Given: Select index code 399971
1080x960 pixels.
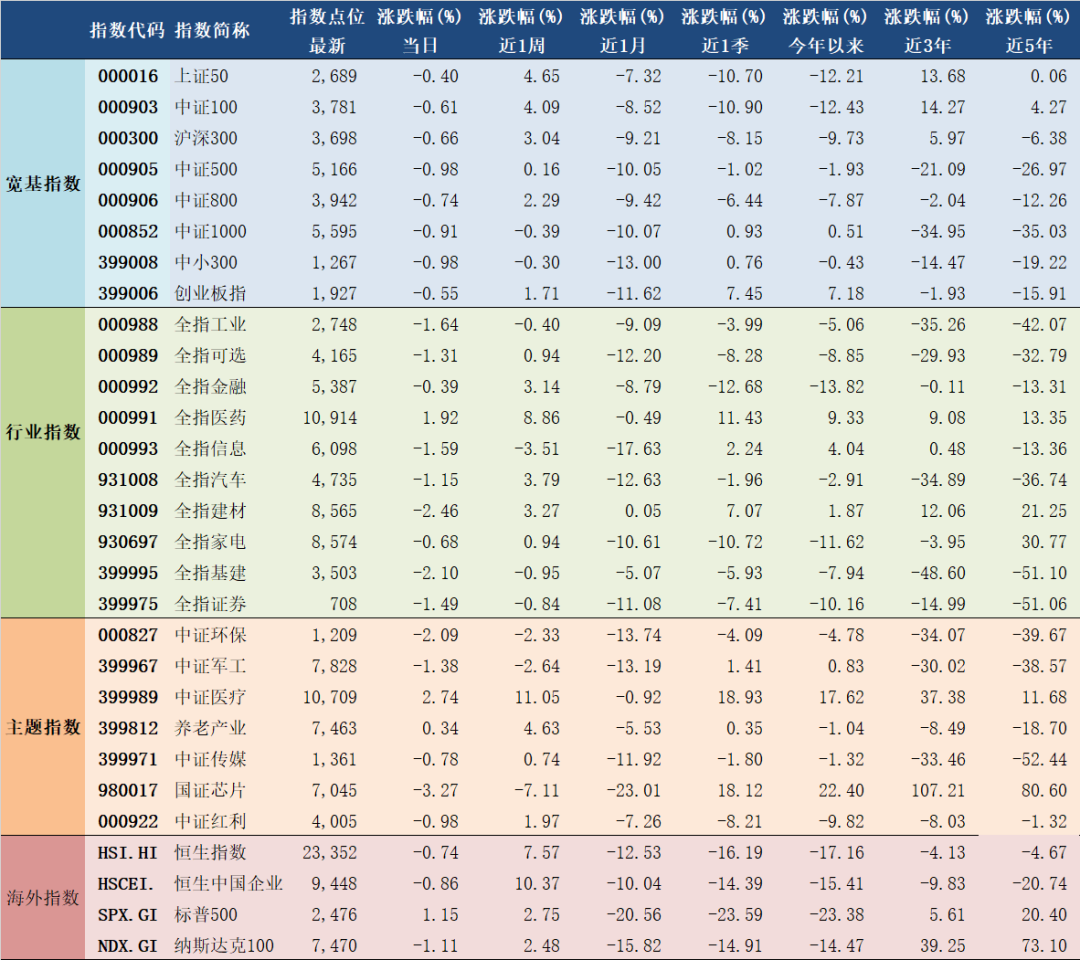Looking at the screenshot, I should [x=128, y=760].
